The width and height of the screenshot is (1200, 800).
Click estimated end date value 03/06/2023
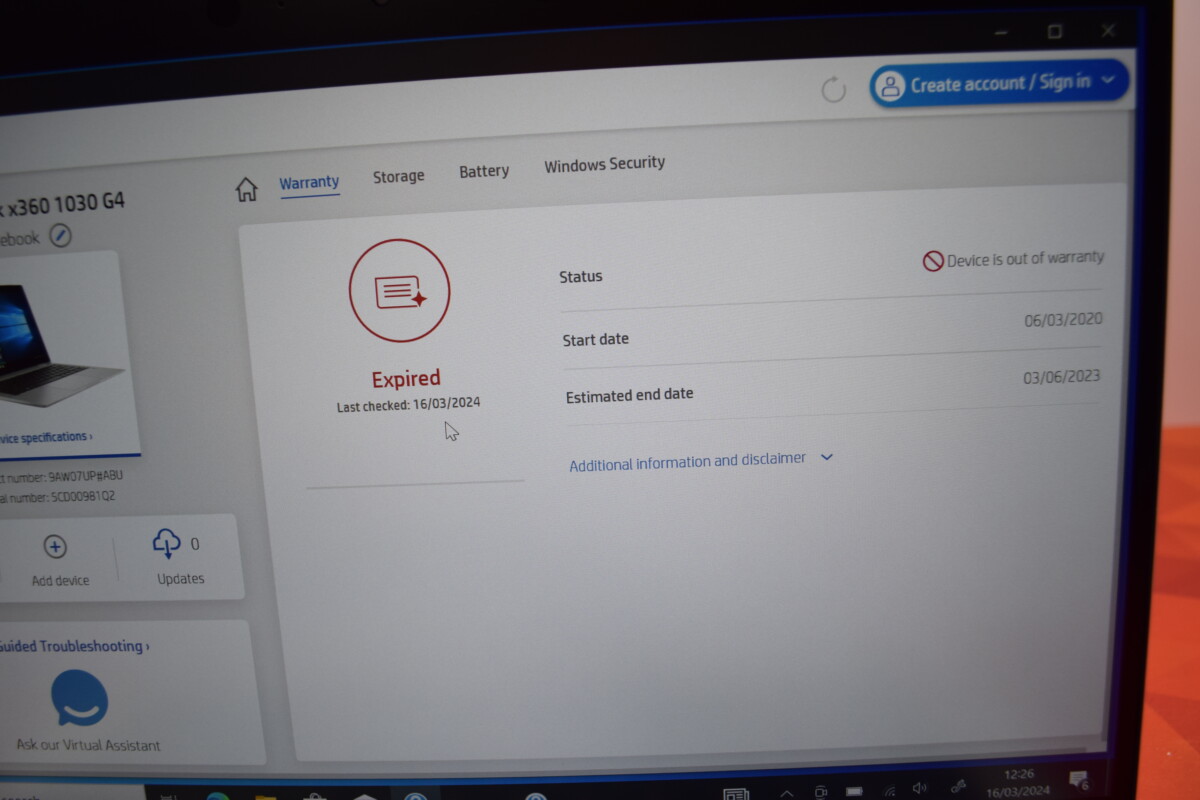coord(1061,377)
